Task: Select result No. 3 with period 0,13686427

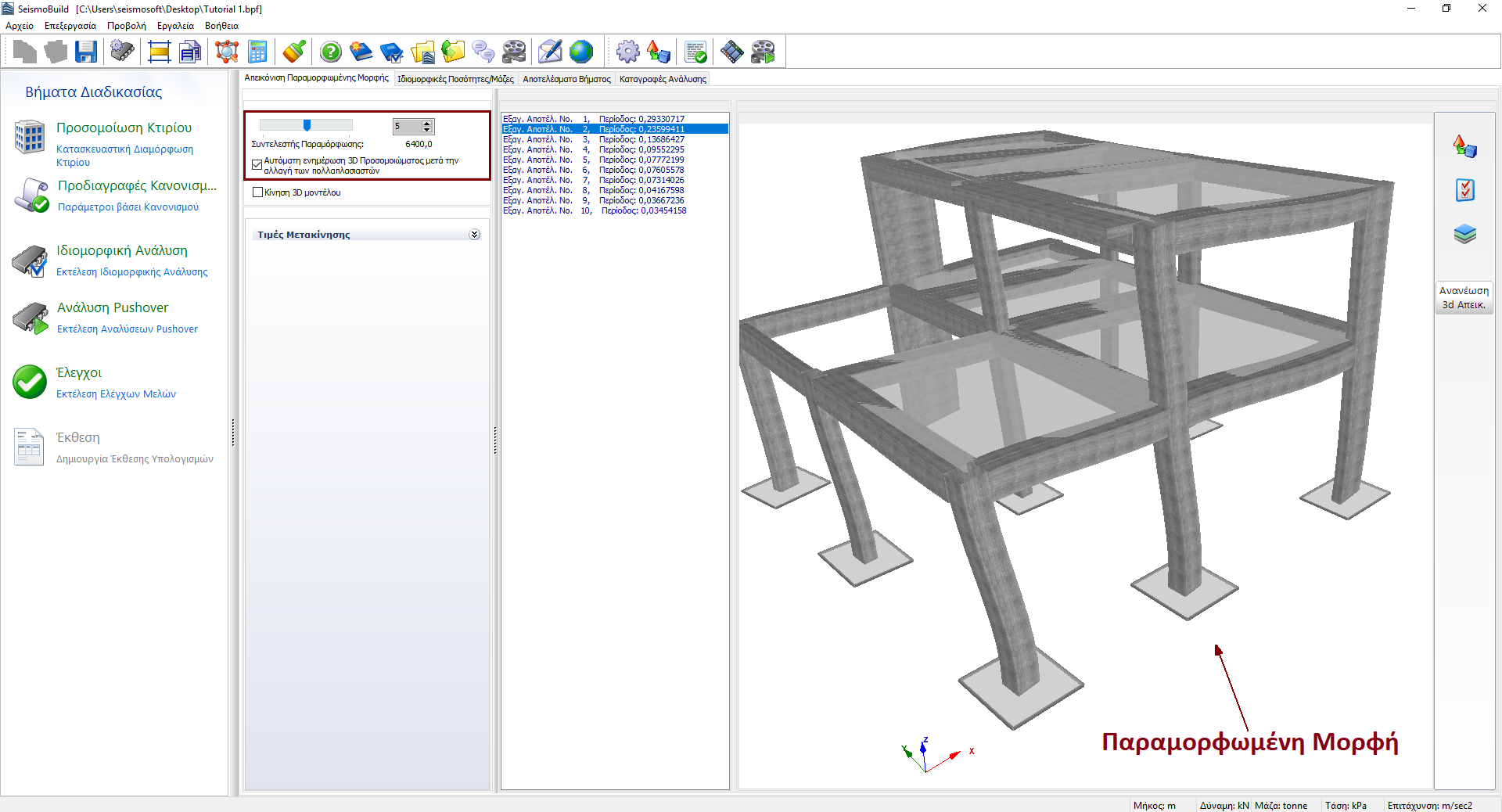Action: click(595, 139)
